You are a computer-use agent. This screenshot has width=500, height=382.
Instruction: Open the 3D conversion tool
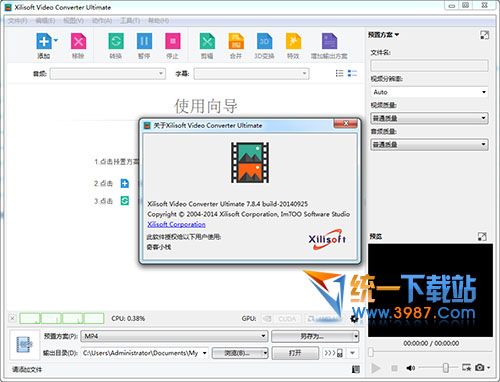point(264,41)
